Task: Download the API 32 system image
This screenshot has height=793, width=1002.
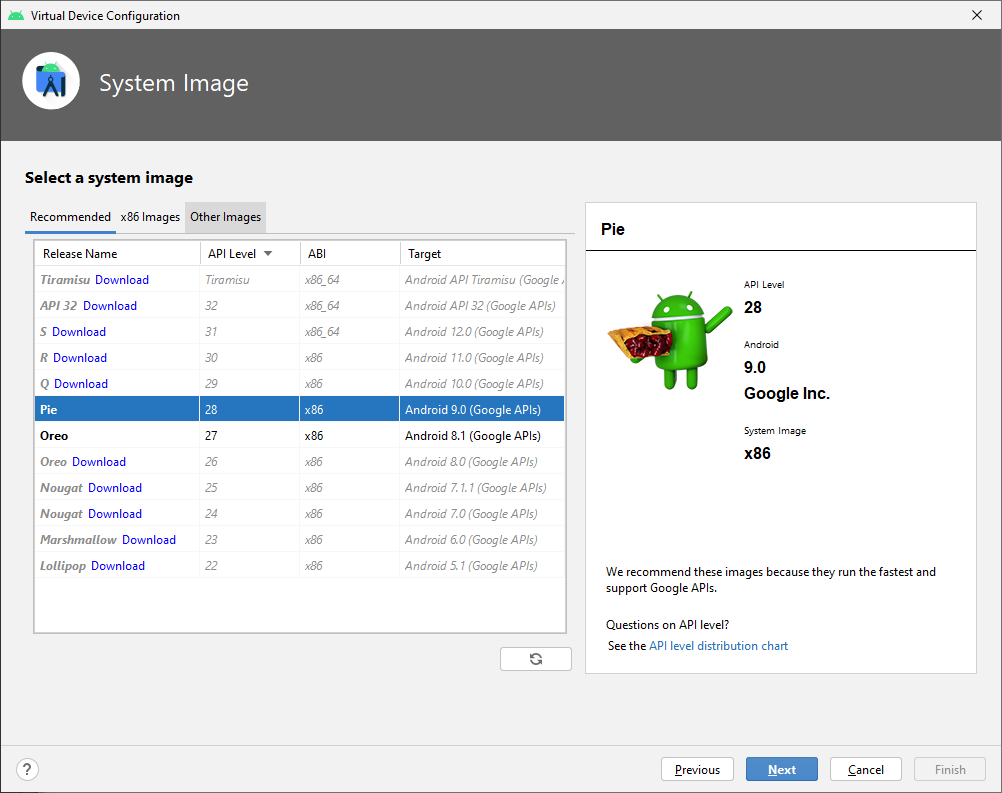Action: tap(110, 306)
